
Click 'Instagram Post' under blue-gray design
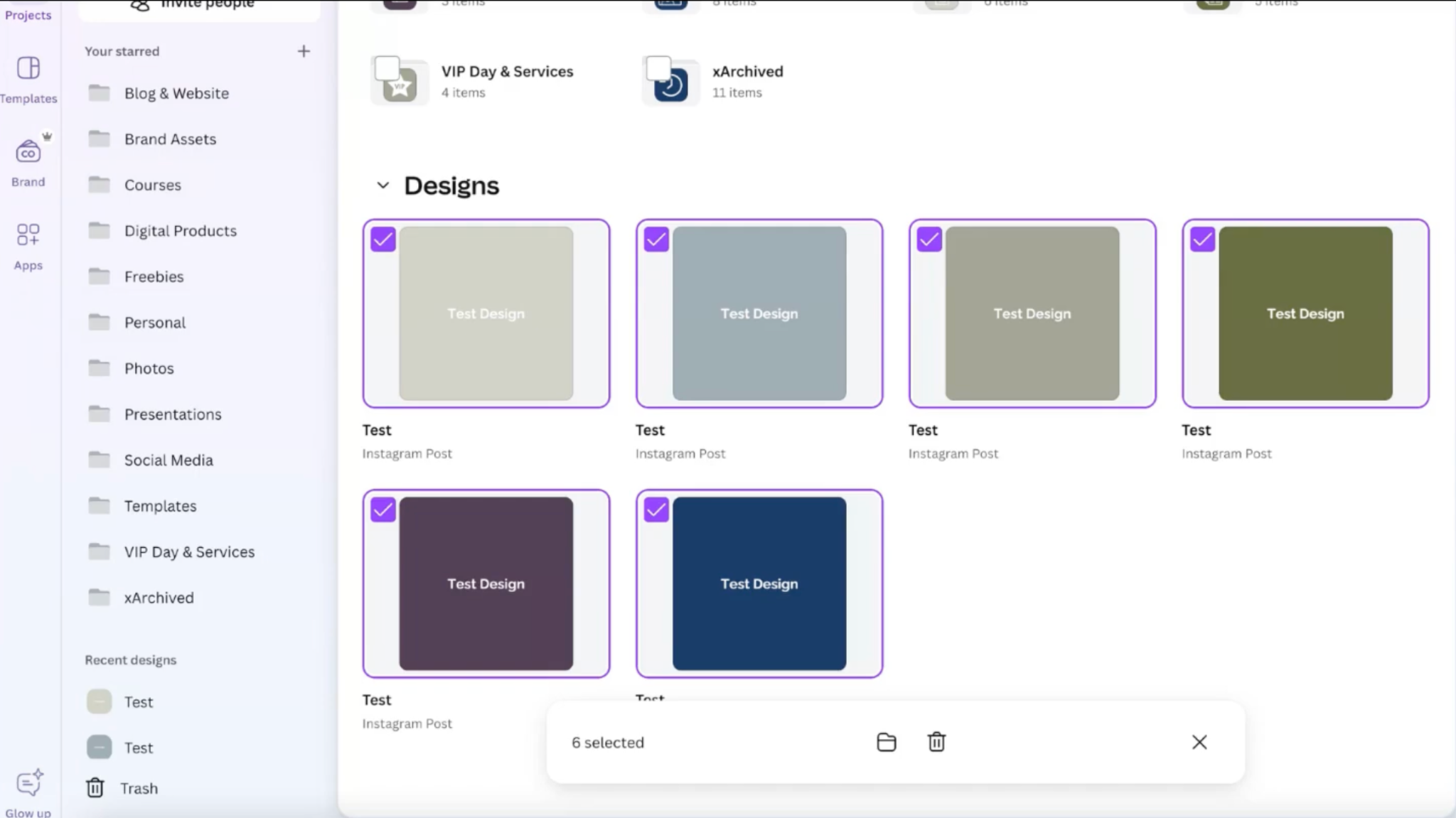680,453
